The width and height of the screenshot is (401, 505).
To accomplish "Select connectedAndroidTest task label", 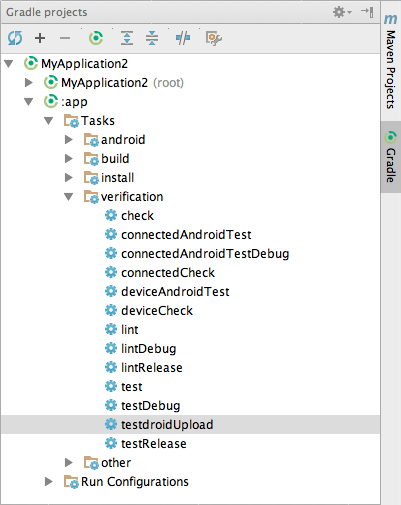I will click(x=186, y=235).
